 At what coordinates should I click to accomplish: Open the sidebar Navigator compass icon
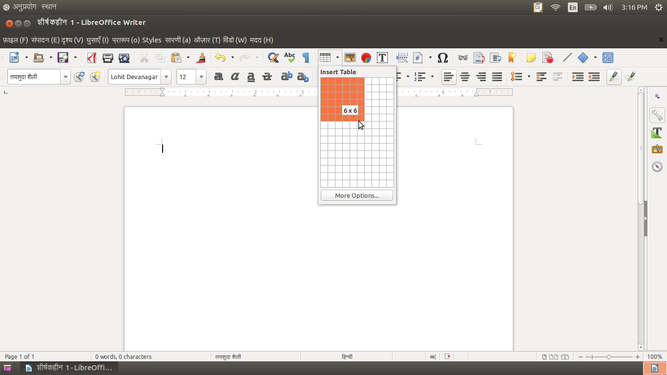pos(657,167)
